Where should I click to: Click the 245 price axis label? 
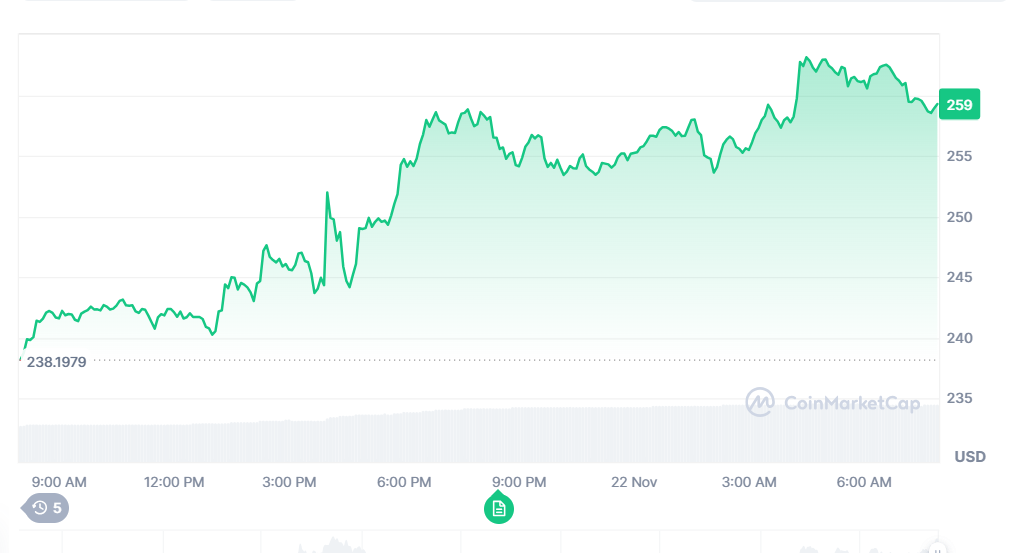click(959, 277)
